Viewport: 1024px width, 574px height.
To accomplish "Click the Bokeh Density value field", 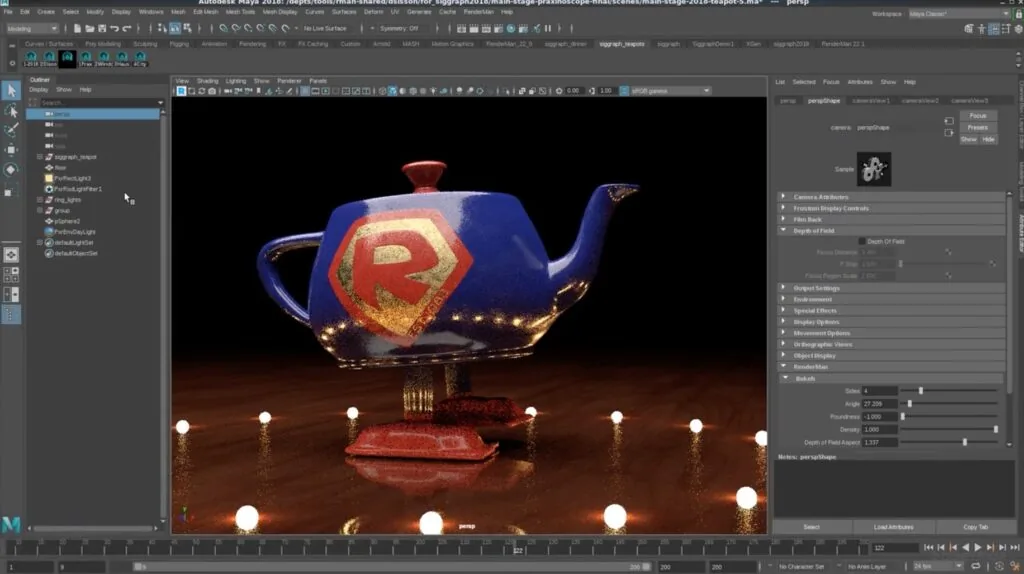I will click(879, 430).
